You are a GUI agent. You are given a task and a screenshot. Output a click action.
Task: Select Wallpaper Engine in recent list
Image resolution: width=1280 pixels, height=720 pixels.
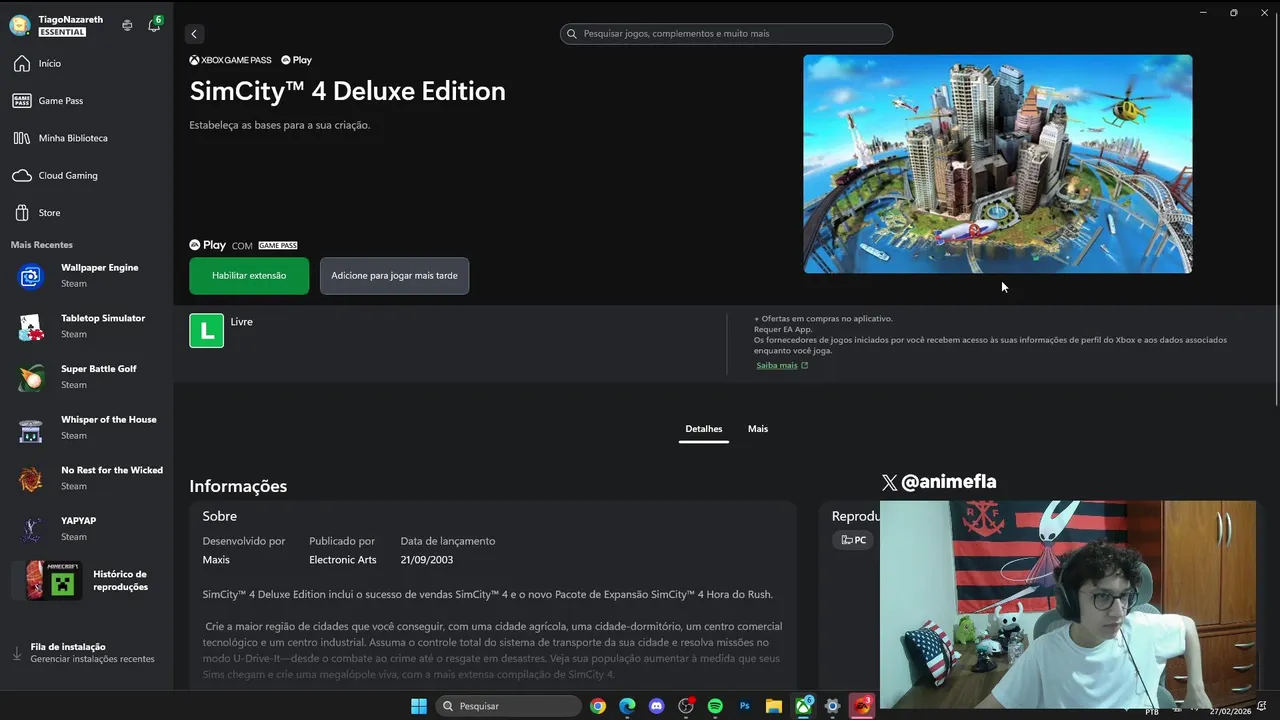(86, 276)
